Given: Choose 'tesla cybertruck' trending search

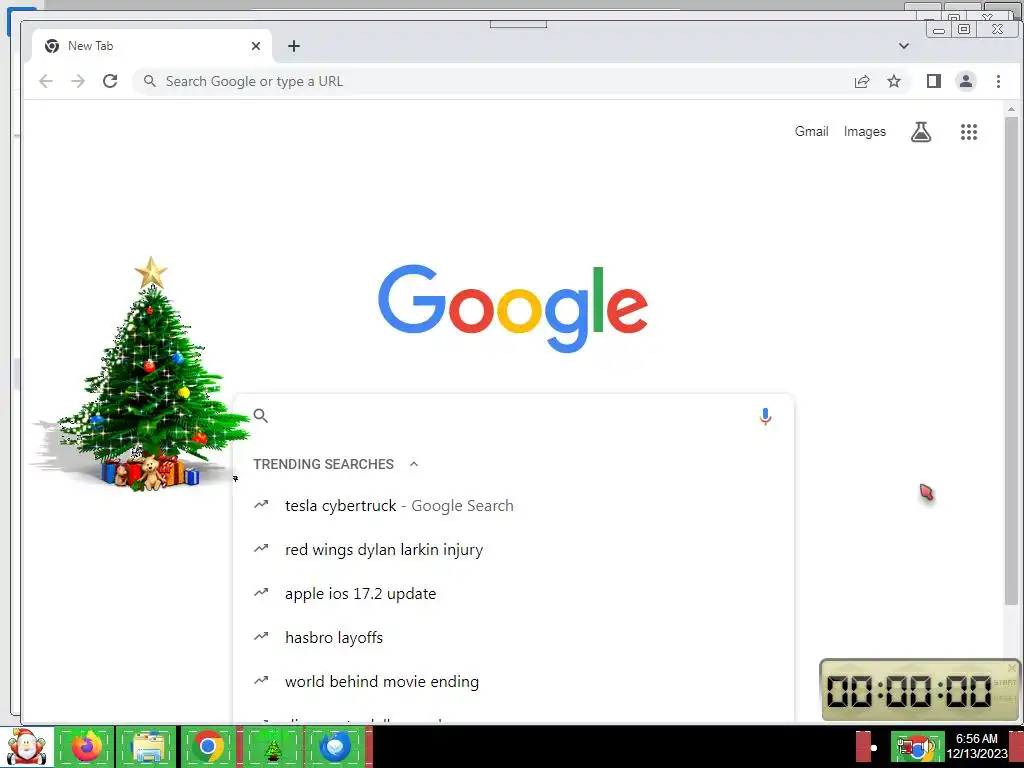Looking at the screenshot, I should pos(513,505).
